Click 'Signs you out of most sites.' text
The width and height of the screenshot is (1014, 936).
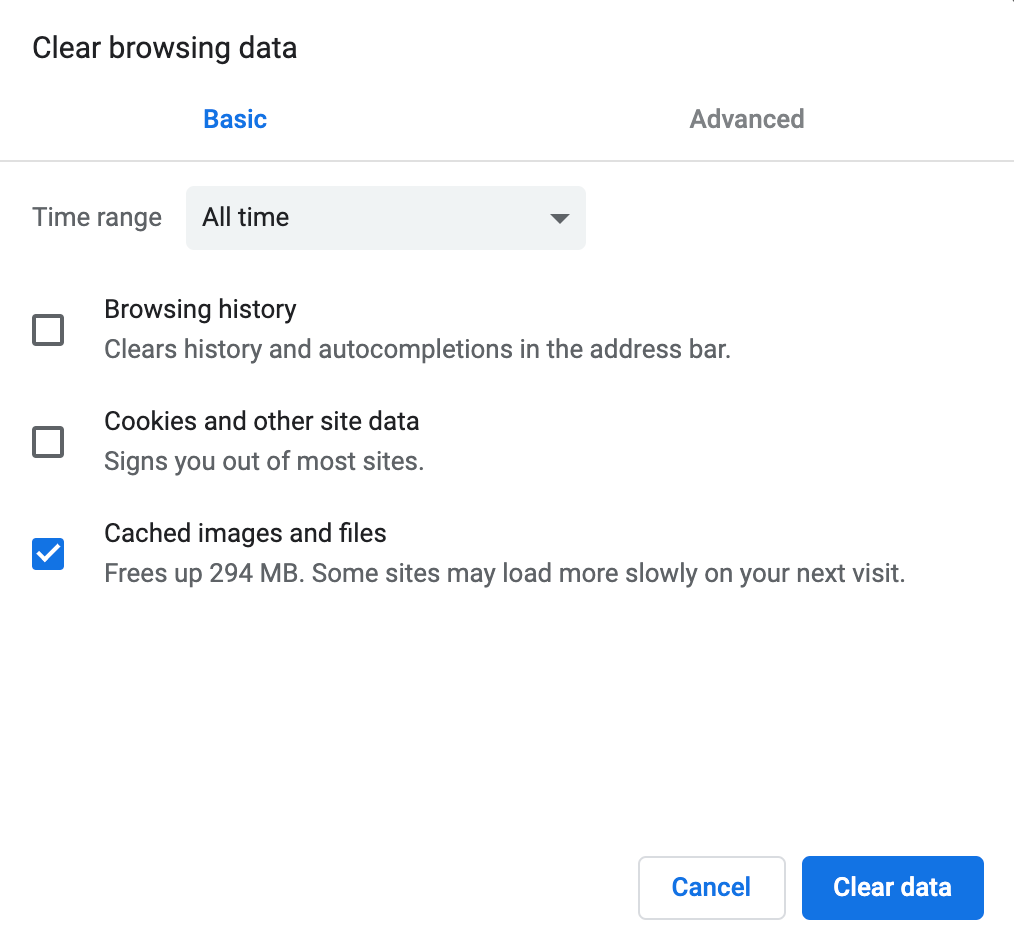click(264, 461)
